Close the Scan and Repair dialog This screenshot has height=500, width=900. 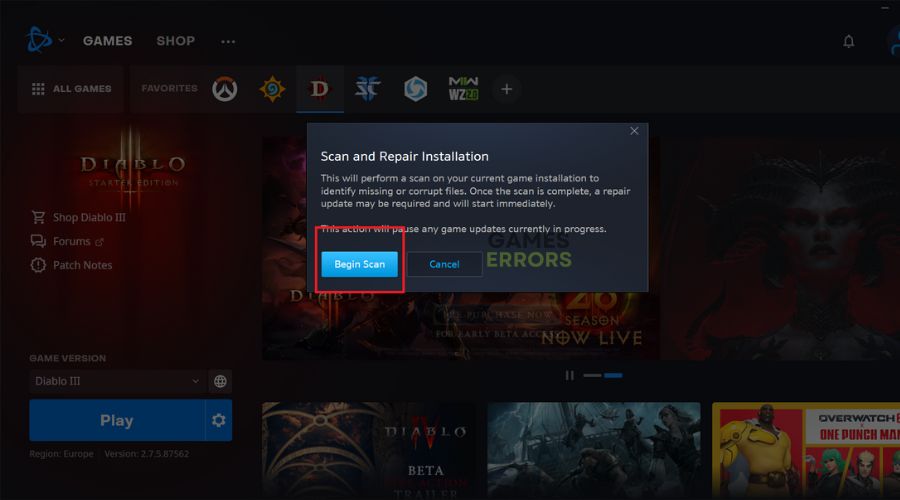click(x=634, y=131)
